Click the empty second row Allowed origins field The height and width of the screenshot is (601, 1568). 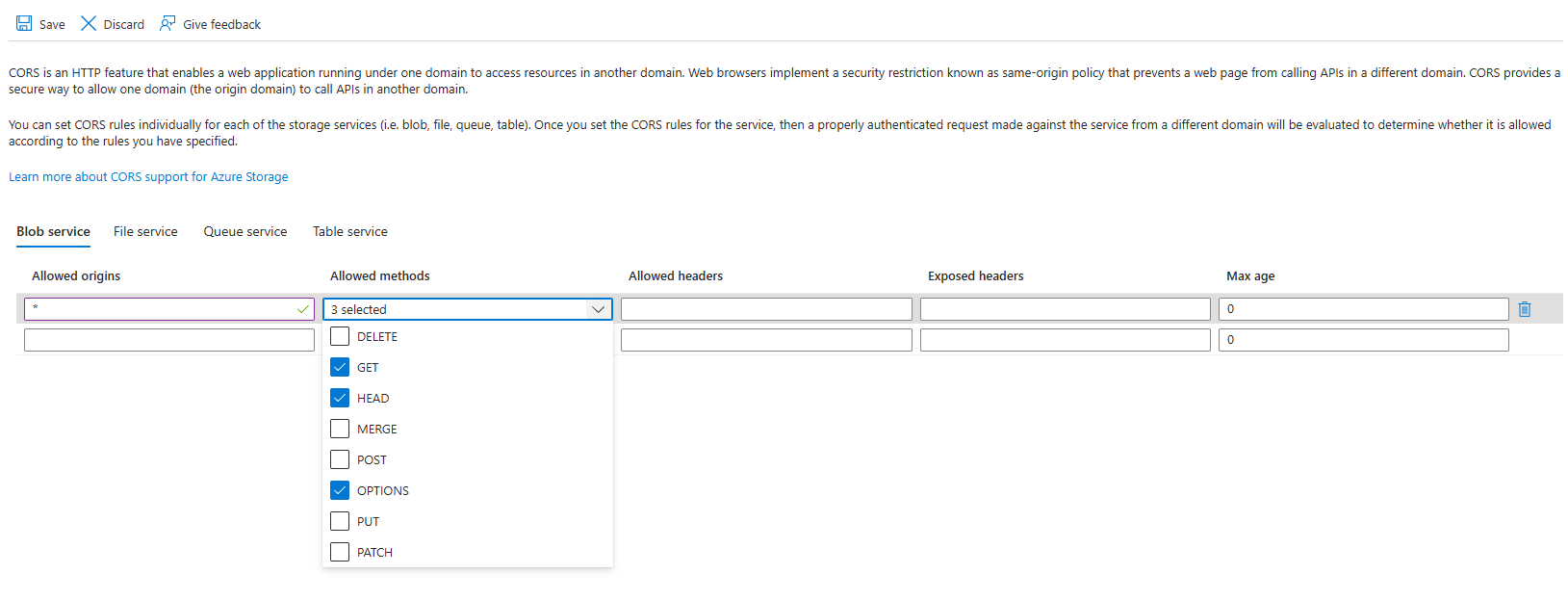[x=169, y=340]
